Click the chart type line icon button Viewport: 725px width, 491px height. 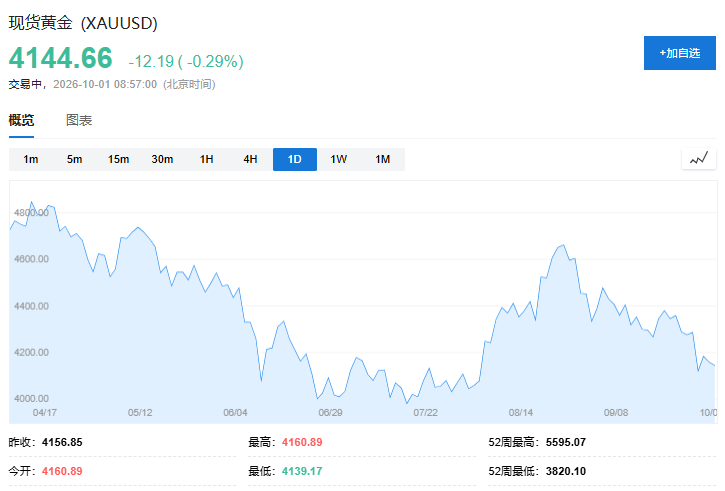699,159
